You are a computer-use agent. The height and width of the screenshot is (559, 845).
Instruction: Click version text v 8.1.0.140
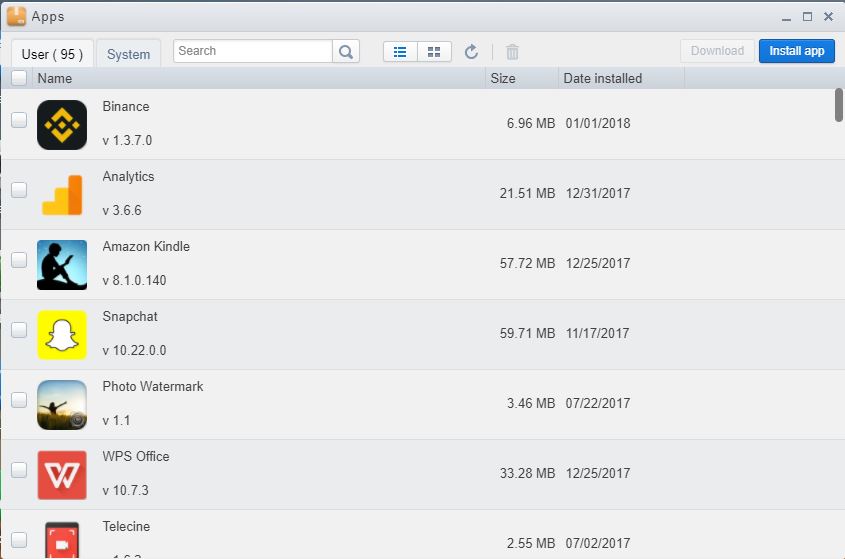pyautogui.click(x=134, y=280)
